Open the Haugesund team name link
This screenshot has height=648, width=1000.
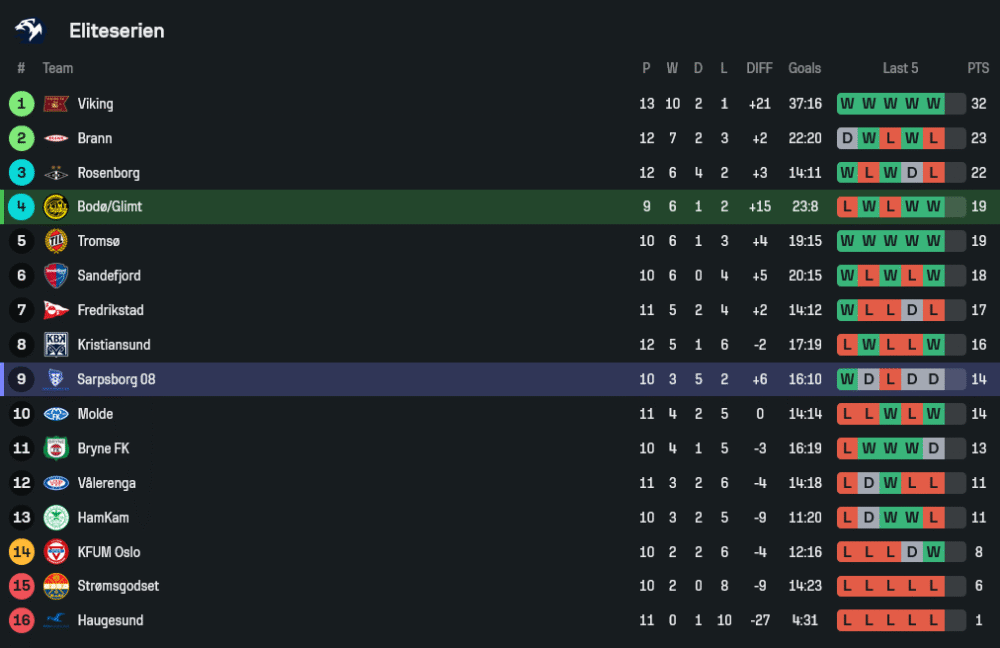point(110,621)
